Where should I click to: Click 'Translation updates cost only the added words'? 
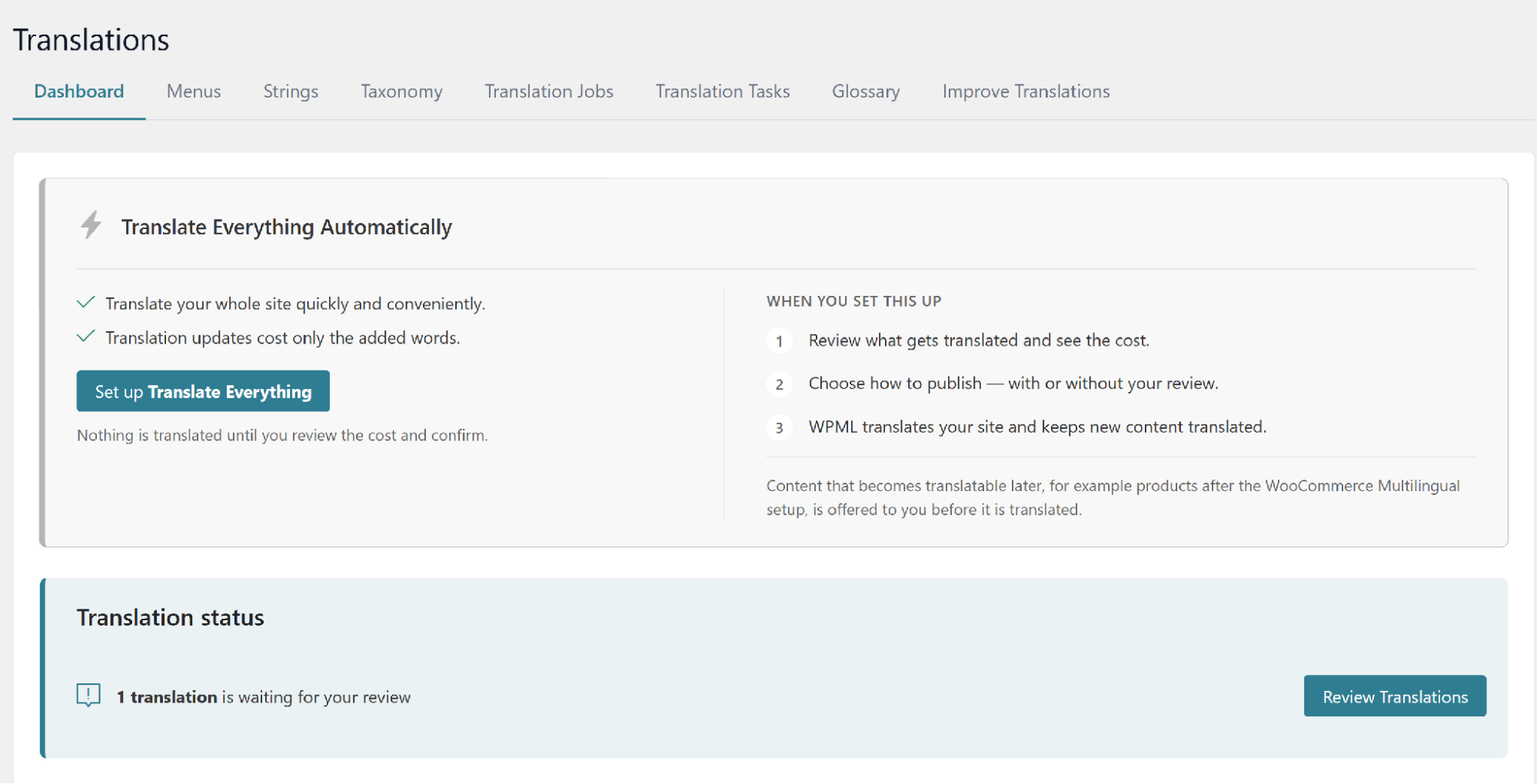(x=283, y=337)
